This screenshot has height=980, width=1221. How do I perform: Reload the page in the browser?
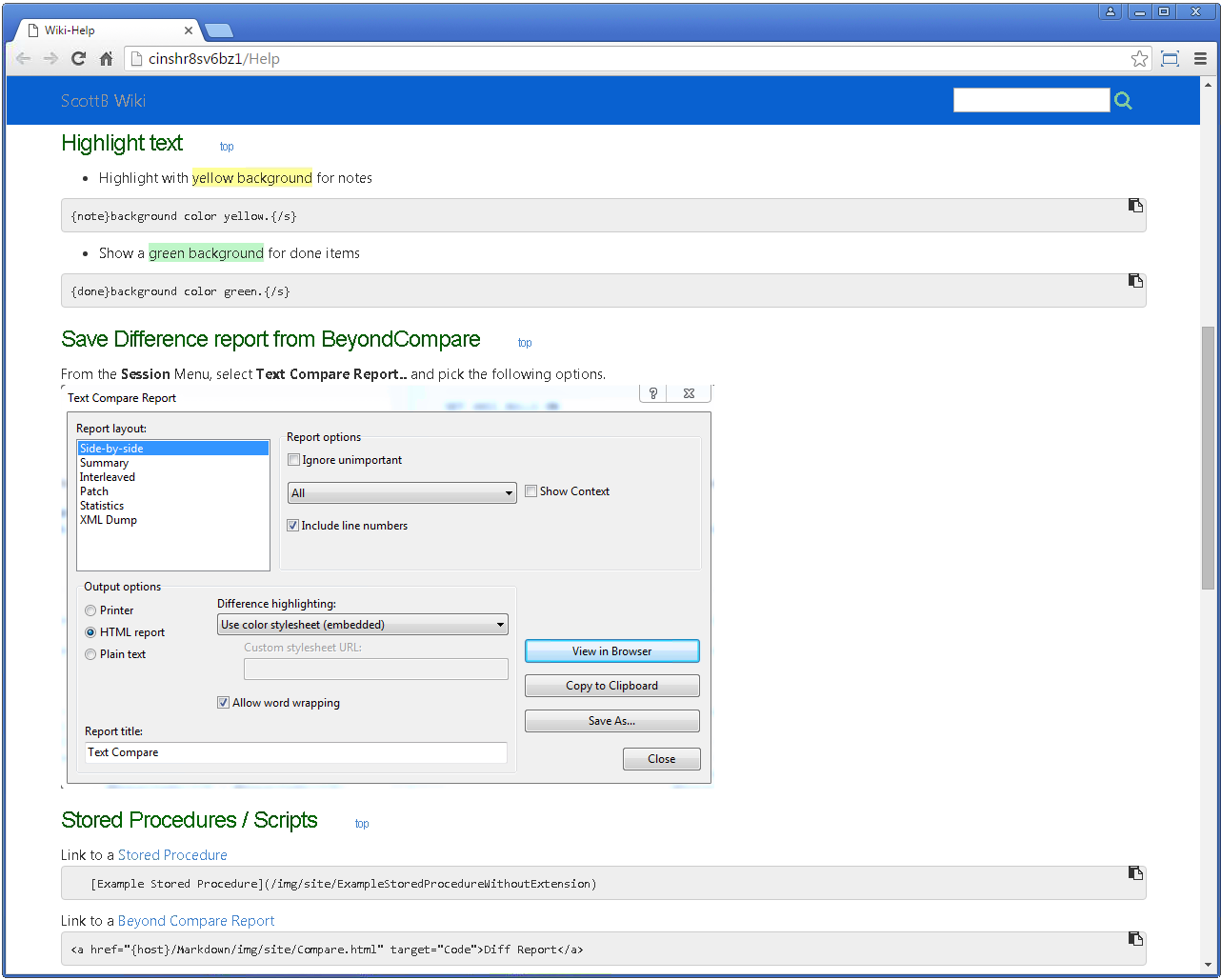(79, 59)
